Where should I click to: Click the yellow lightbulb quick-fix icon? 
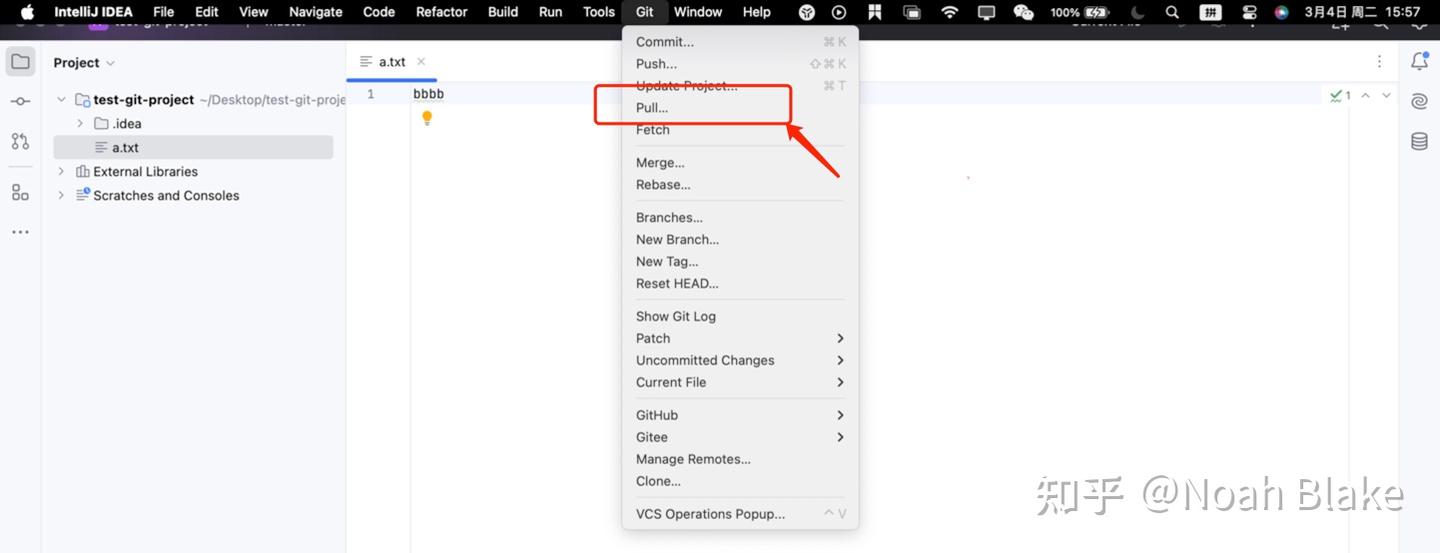click(x=427, y=118)
